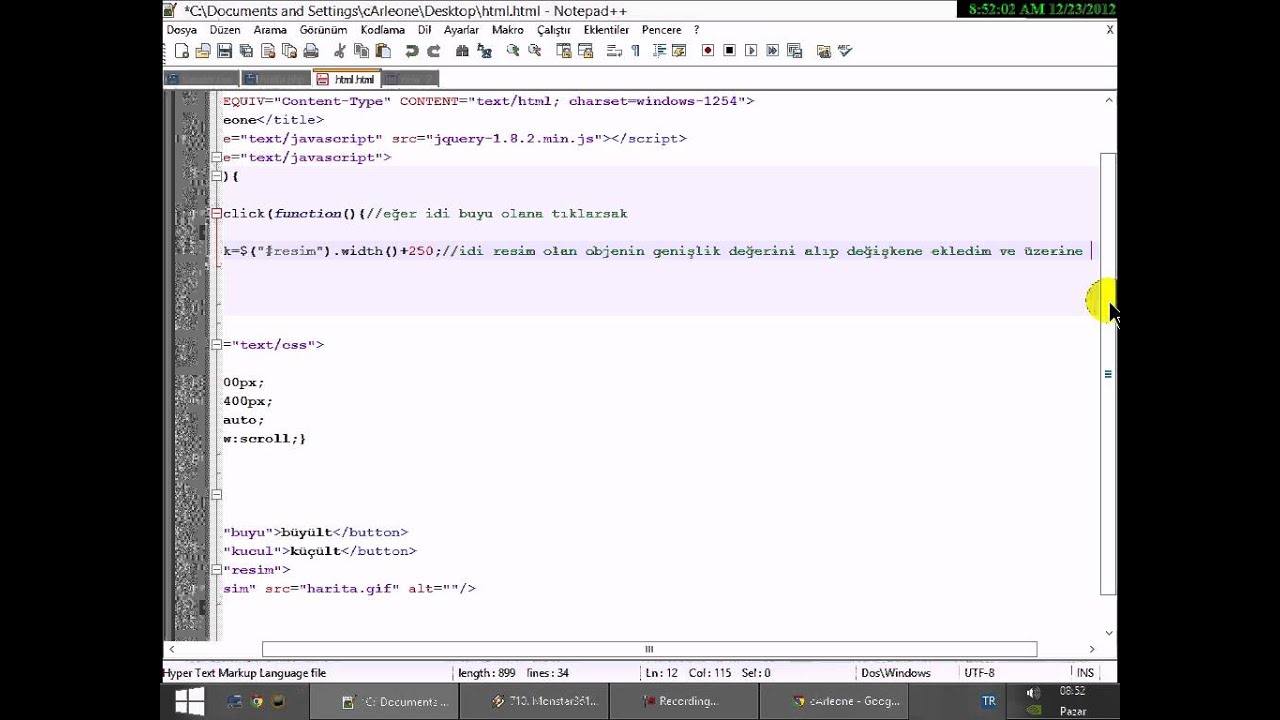Viewport: 1280px width, 720px height.
Task: Toggle indent guide toolbar icon
Action: [x=660, y=50]
